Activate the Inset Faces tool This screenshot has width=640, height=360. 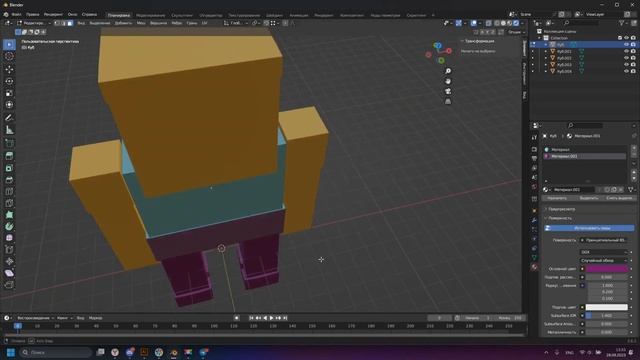9,168
